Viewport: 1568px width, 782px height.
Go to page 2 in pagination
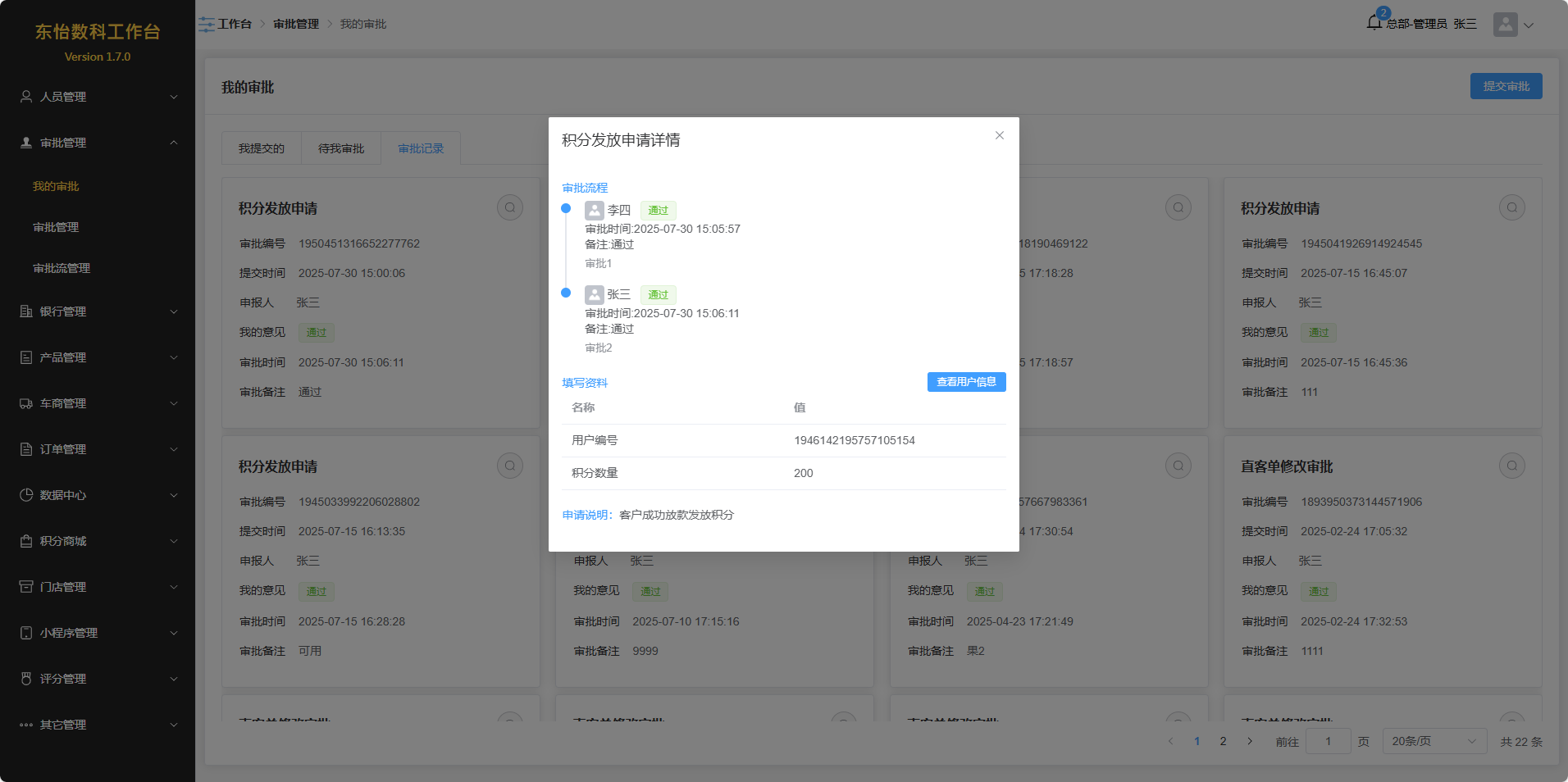pyautogui.click(x=1223, y=741)
